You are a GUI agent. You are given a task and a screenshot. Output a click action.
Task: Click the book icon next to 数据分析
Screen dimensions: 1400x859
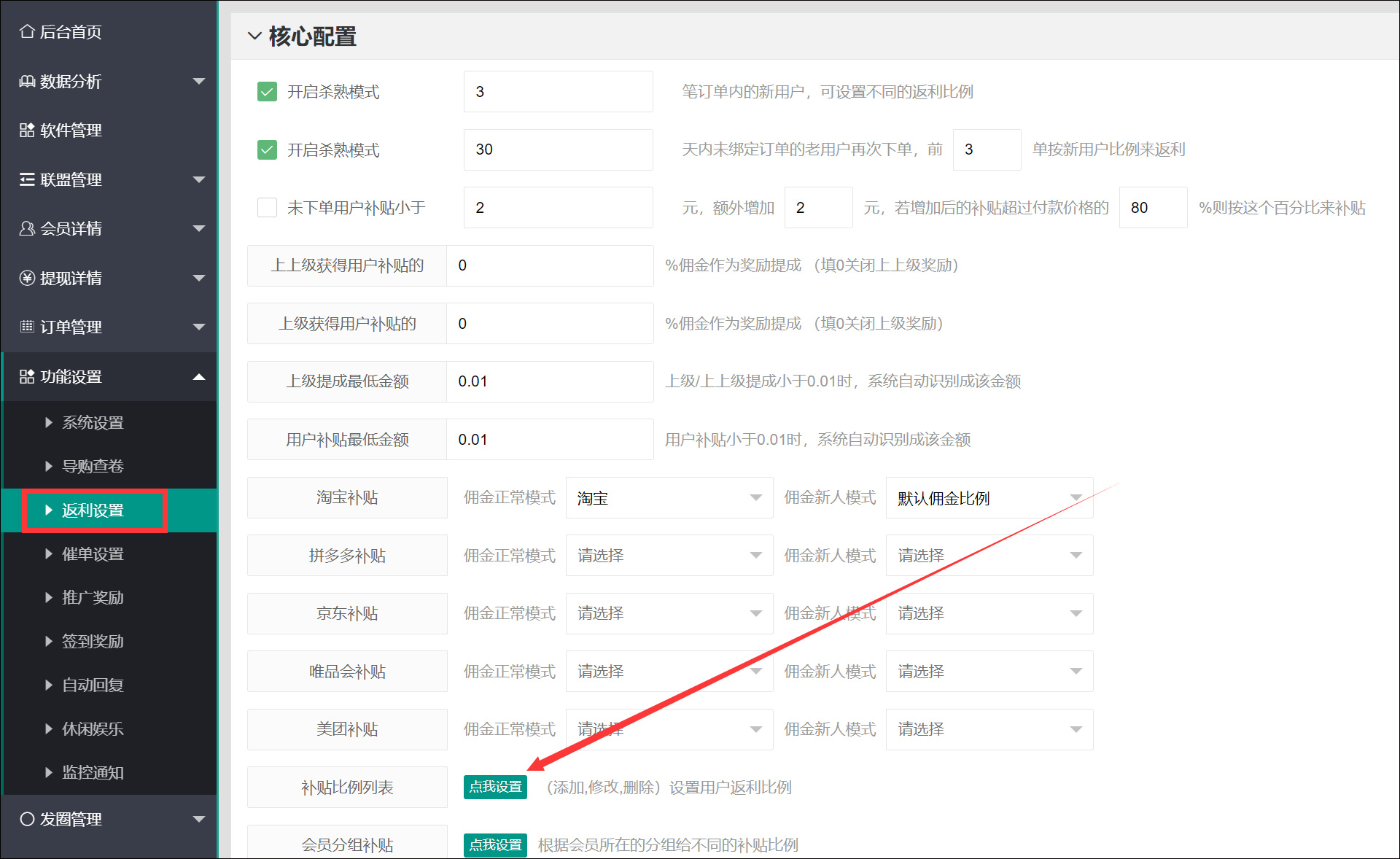pos(27,81)
